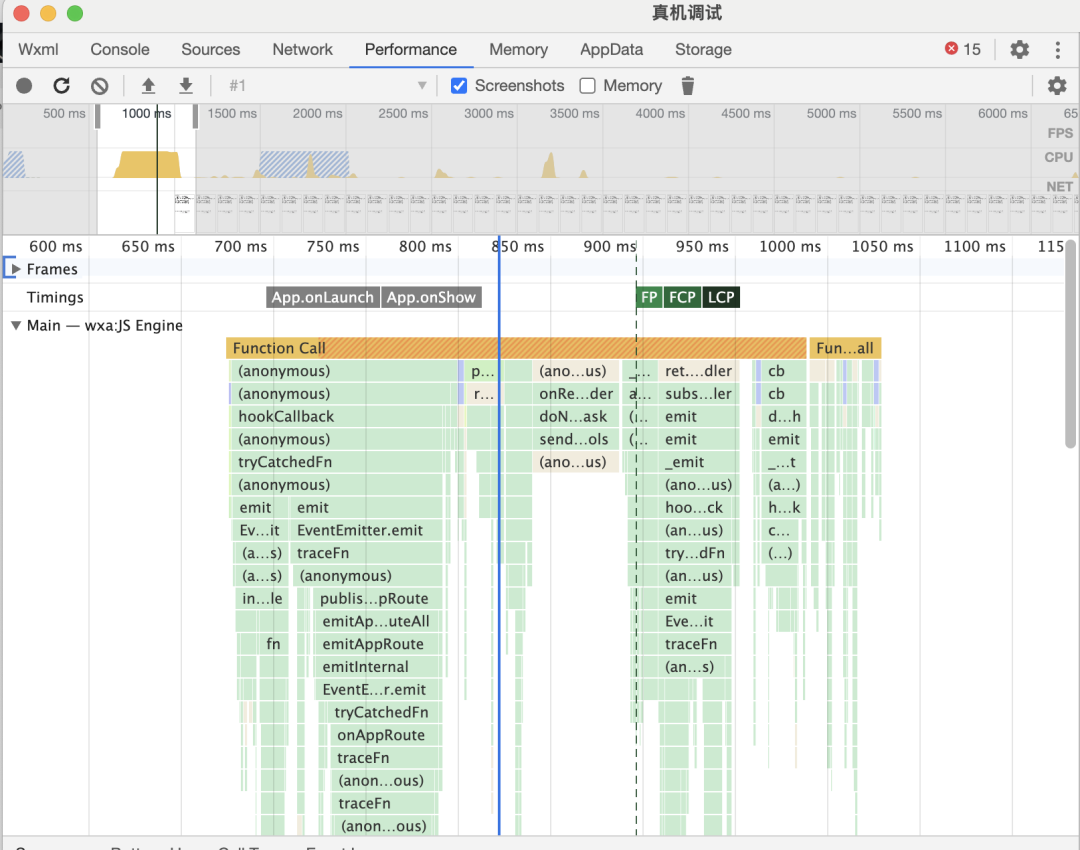1080x850 pixels.
Task: Click the FP timing marker
Action: [x=649, y=297]
